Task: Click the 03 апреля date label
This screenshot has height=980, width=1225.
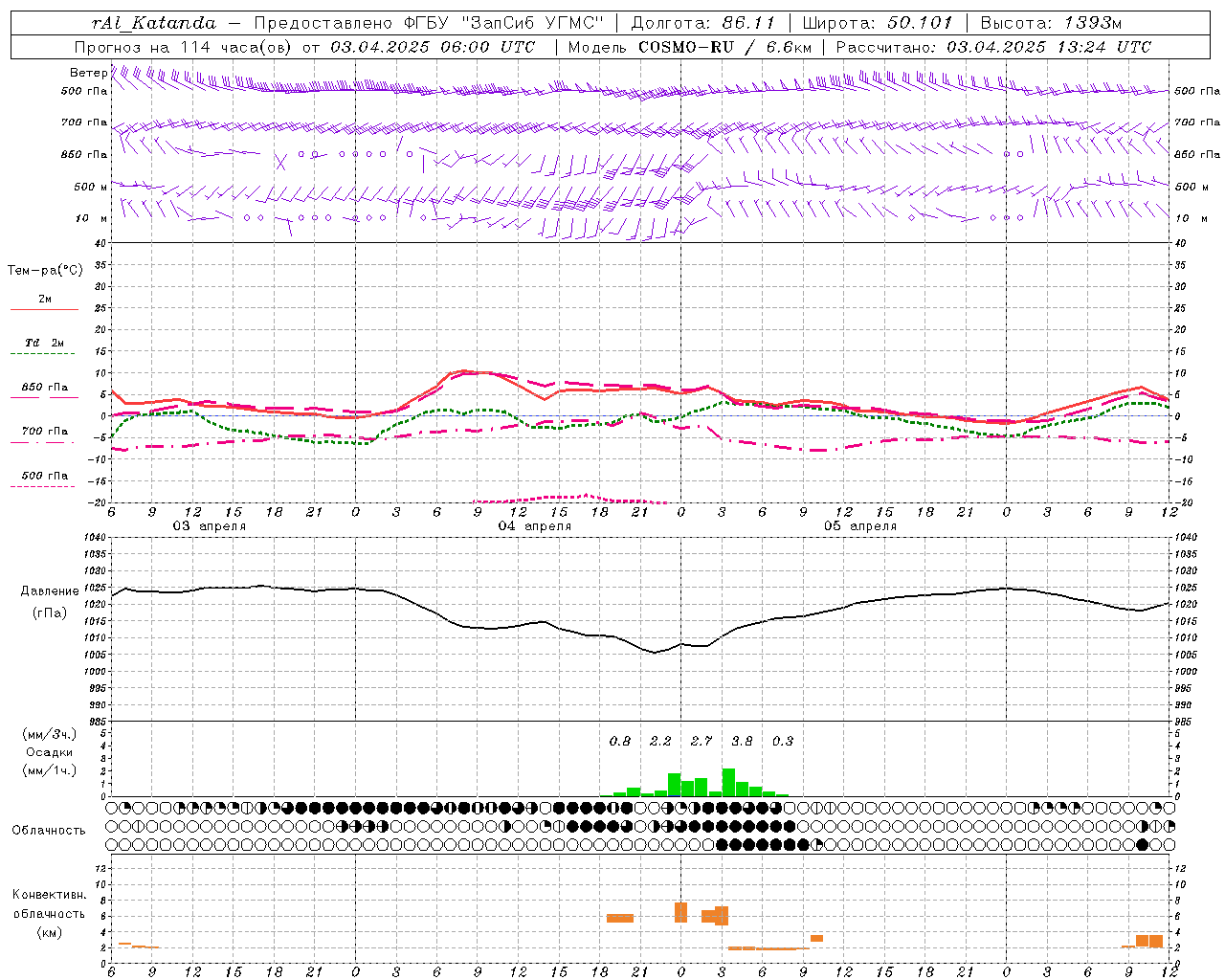Action: point(209,526)
